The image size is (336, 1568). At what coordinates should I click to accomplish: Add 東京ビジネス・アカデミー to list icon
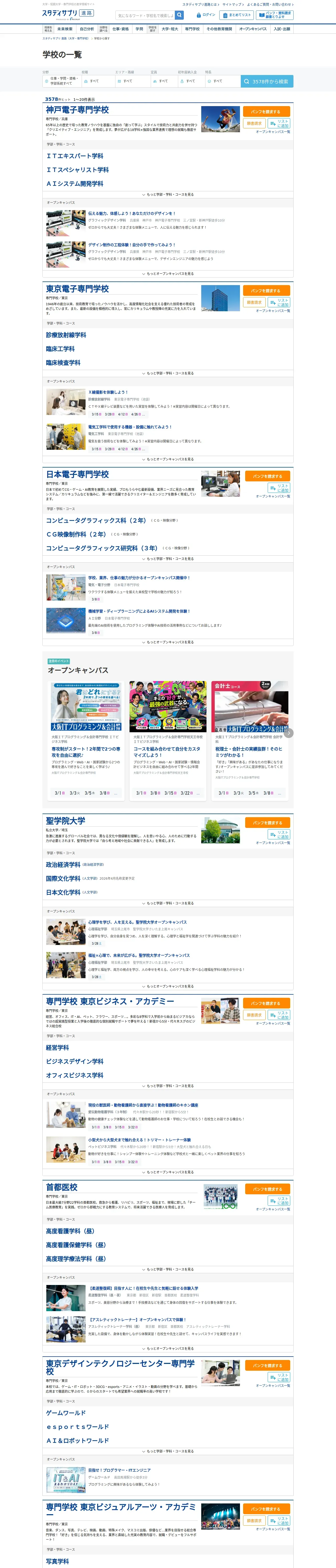point(279,1015)
